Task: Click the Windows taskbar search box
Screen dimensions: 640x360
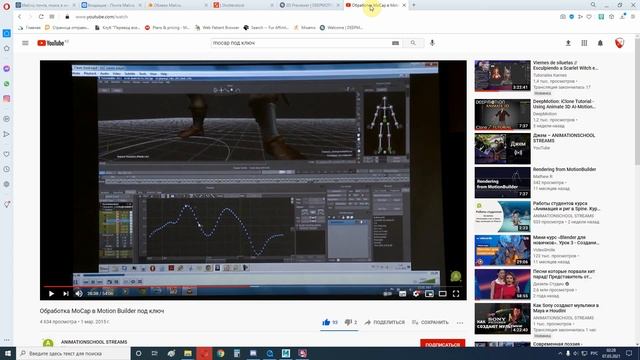Action: click(73, 353)
